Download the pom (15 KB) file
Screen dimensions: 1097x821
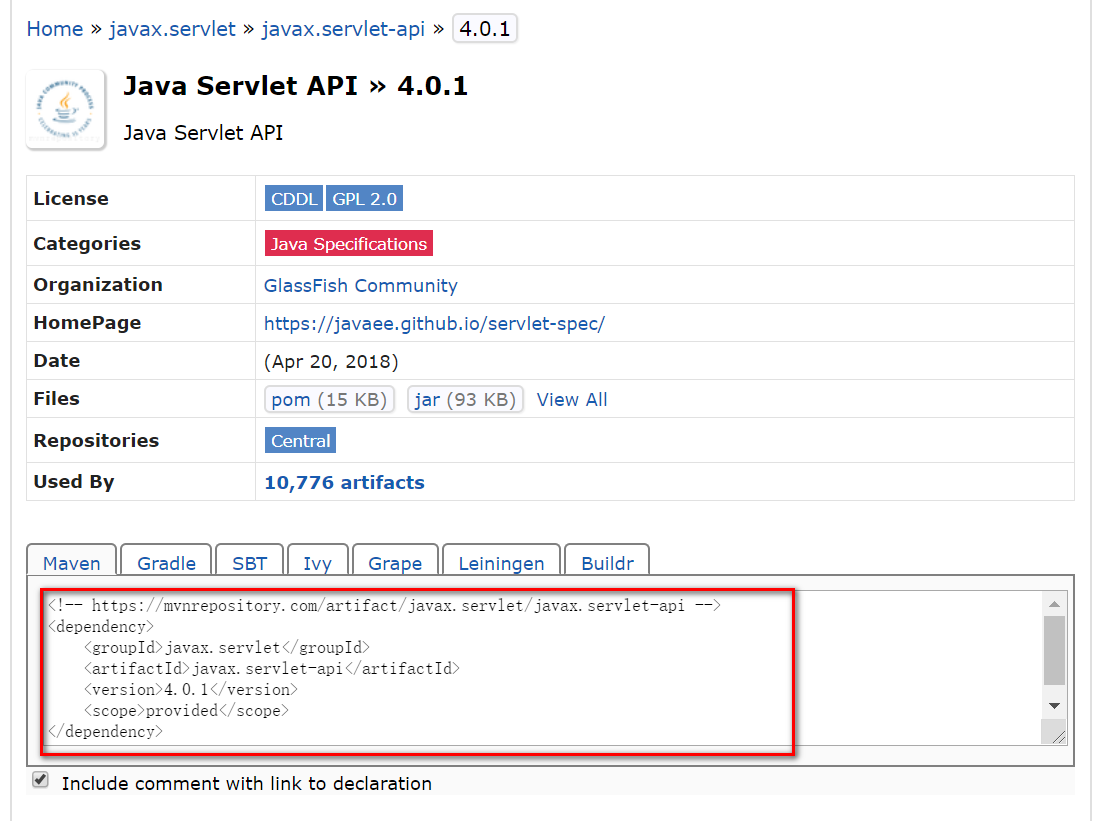tap(330, 400)
